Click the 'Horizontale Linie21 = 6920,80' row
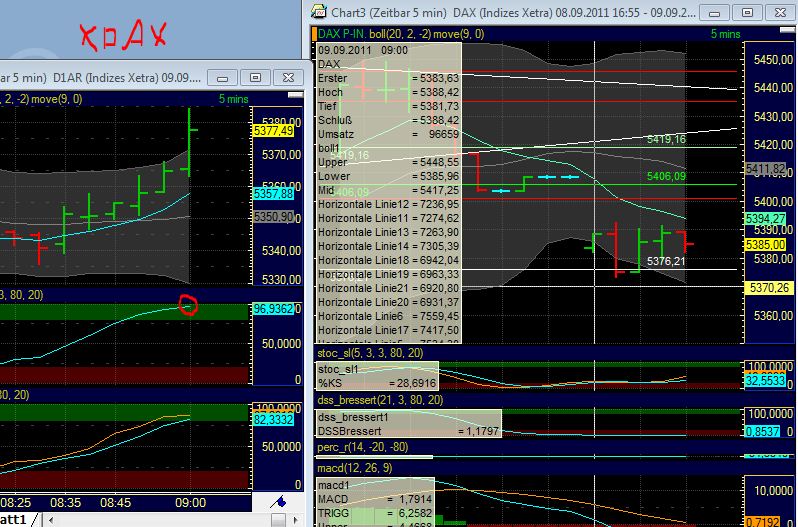The width and height of the screenshot is (798, 527). point(388,288)
